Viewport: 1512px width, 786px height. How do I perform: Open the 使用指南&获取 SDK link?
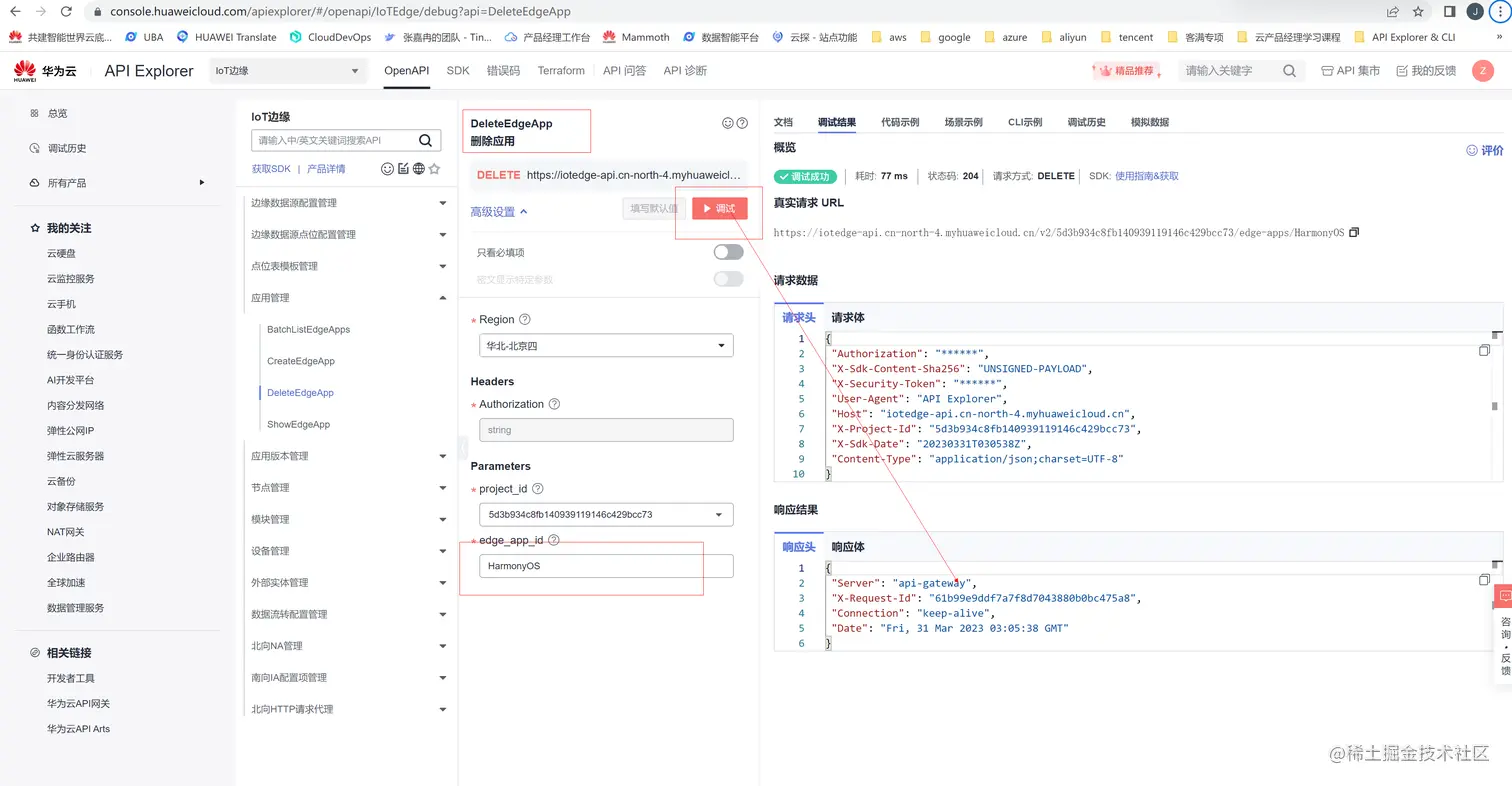(1147, 176)
